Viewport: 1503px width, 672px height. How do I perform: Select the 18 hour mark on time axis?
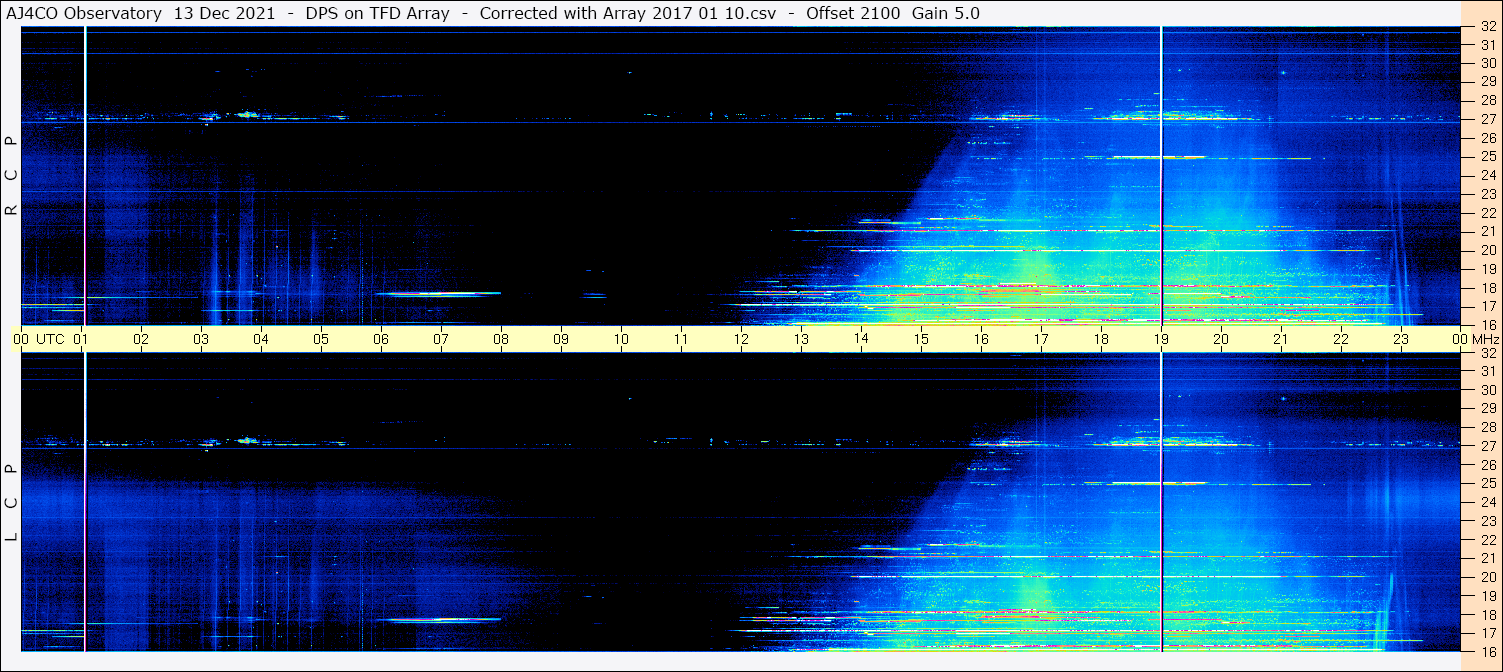1101,339
